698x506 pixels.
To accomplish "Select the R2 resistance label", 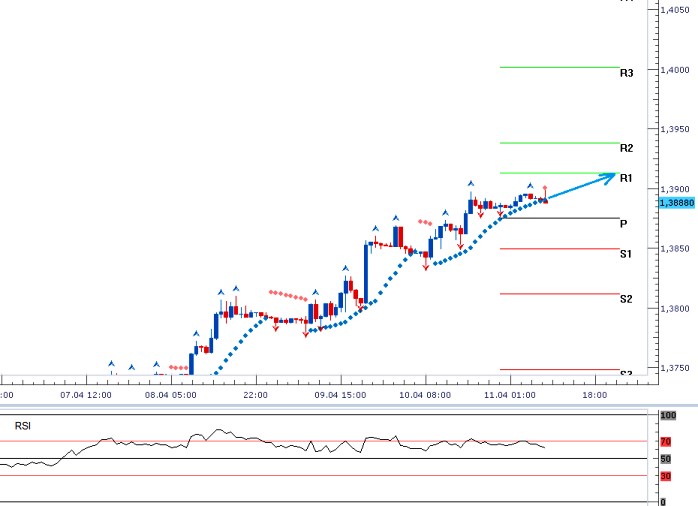I will pyautogui.click(x=626, y=148).
